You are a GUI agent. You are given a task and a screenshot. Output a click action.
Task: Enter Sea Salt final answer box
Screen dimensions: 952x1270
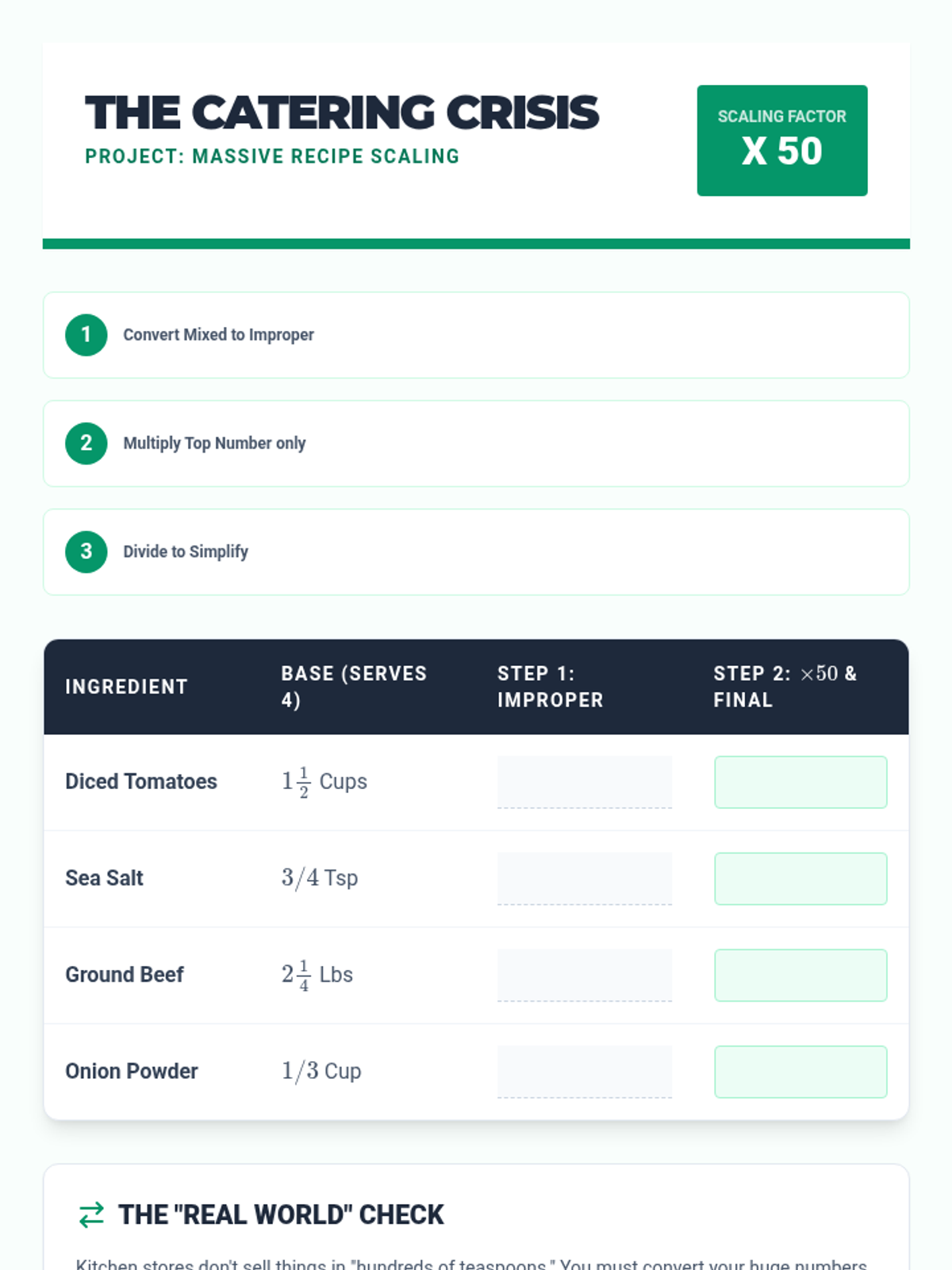pos(800,878)
